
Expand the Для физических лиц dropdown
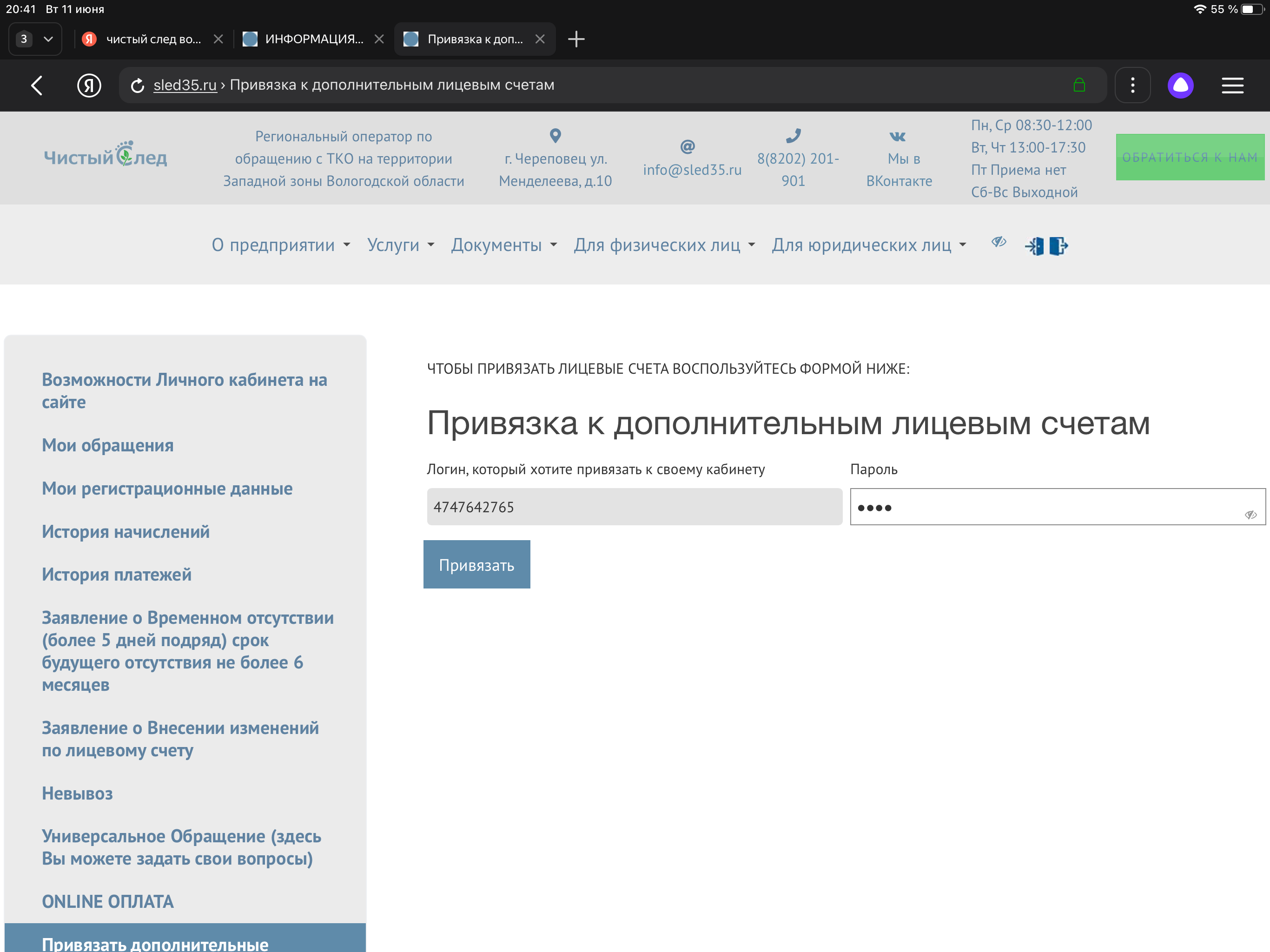664,245
